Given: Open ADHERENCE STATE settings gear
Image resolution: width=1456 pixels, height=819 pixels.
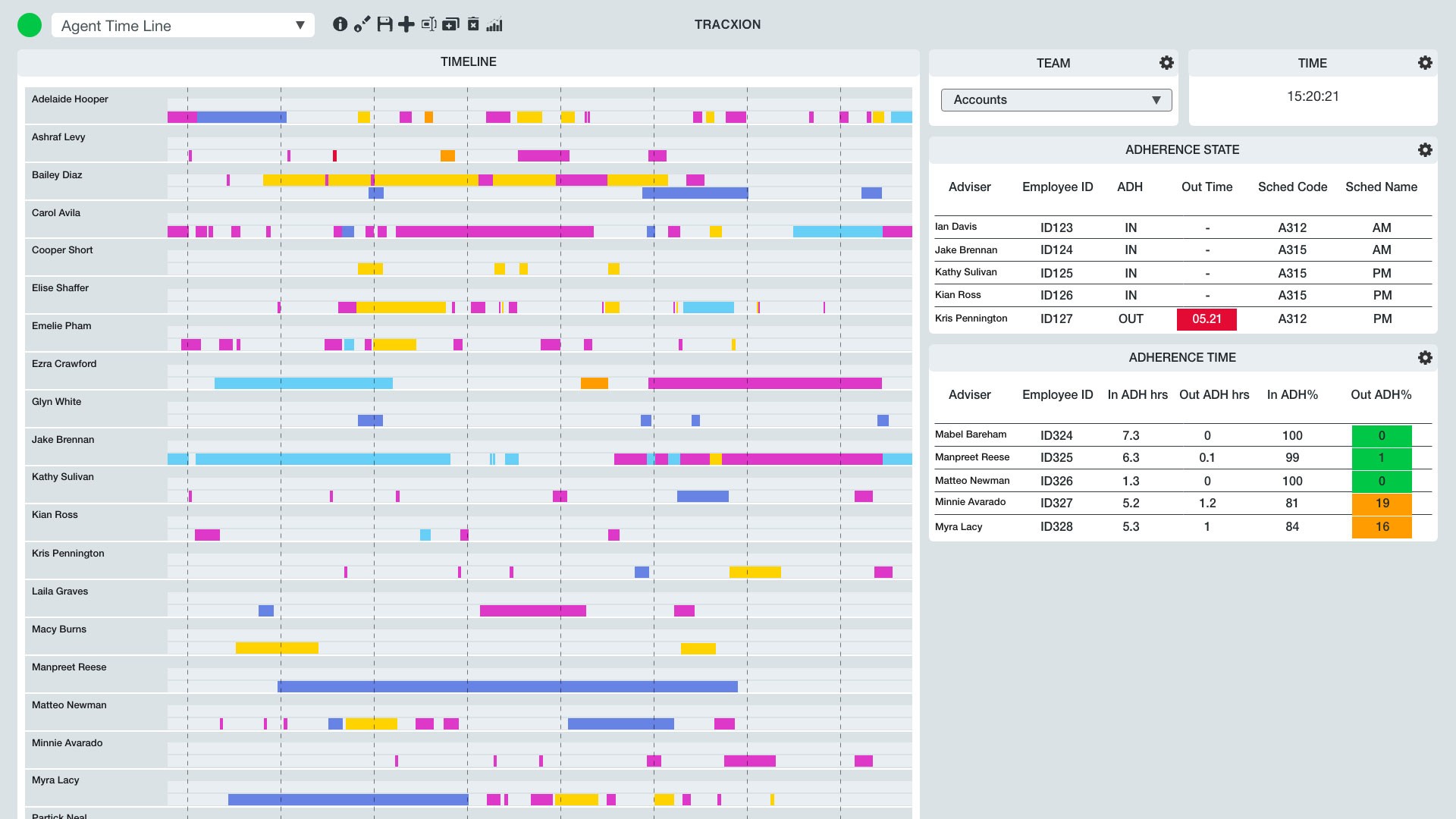Looking at the screenshot, I should 1425,150.
